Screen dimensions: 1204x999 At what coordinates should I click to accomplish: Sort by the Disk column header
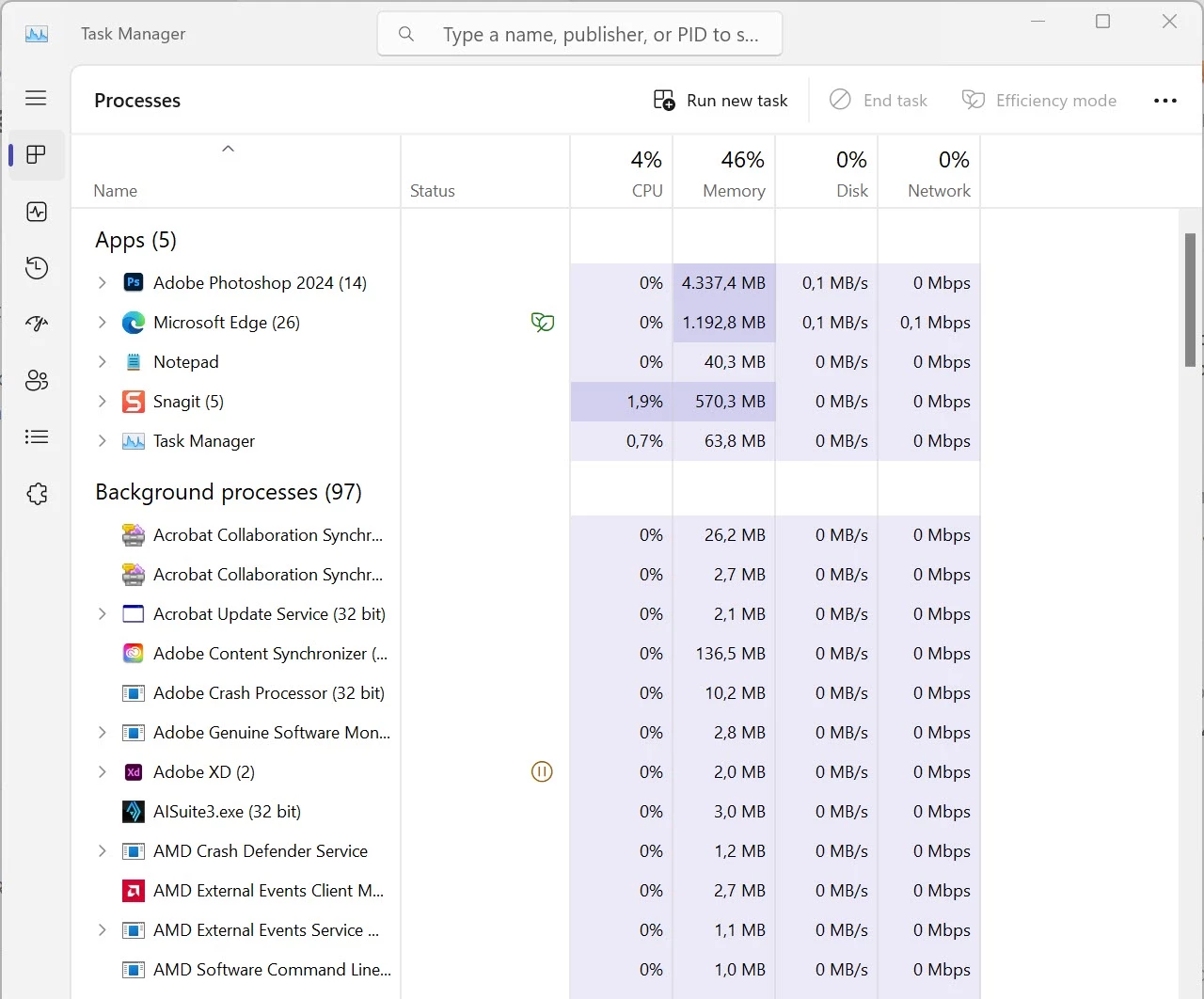827,172
